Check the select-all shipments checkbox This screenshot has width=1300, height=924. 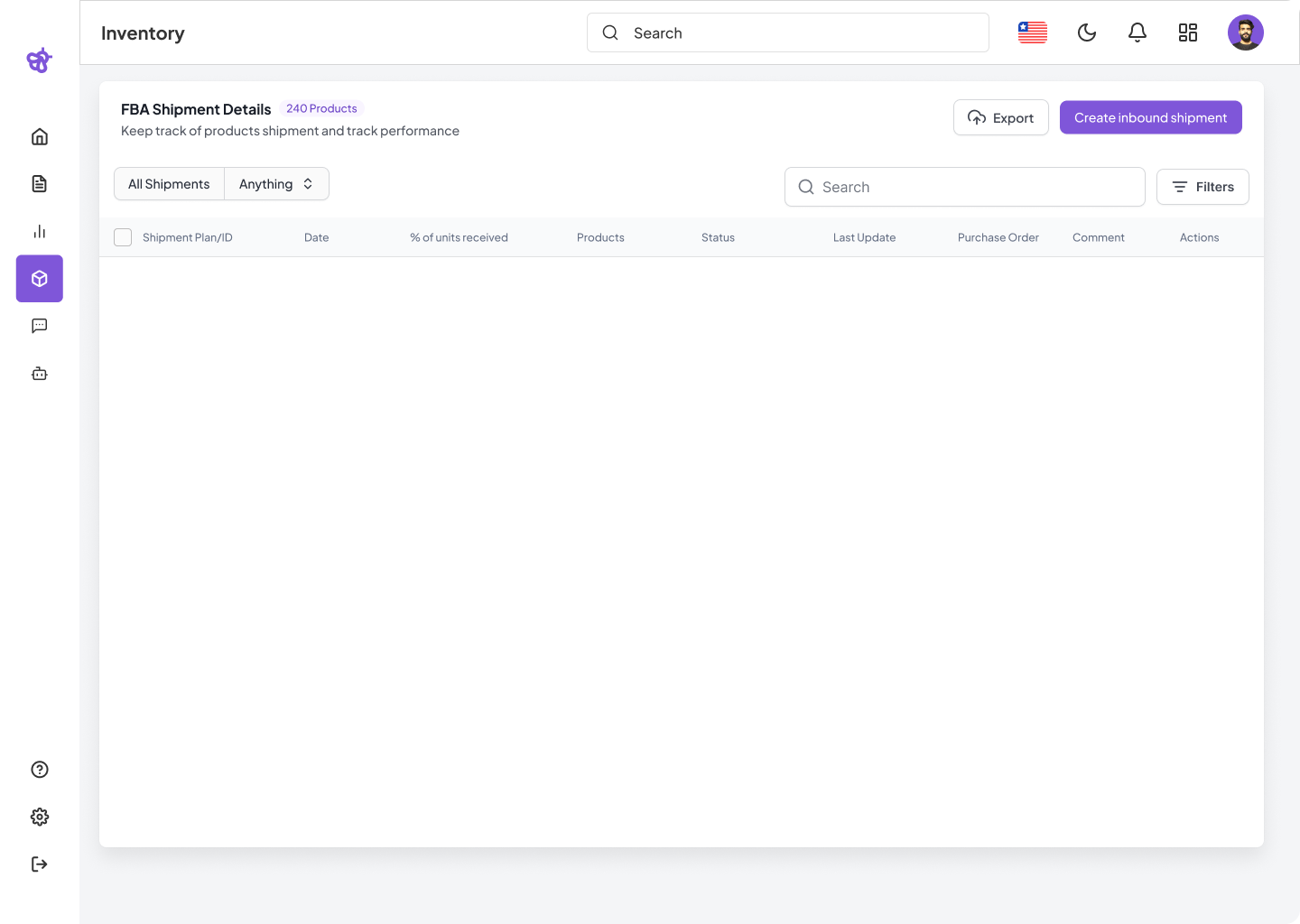(123, 237)
